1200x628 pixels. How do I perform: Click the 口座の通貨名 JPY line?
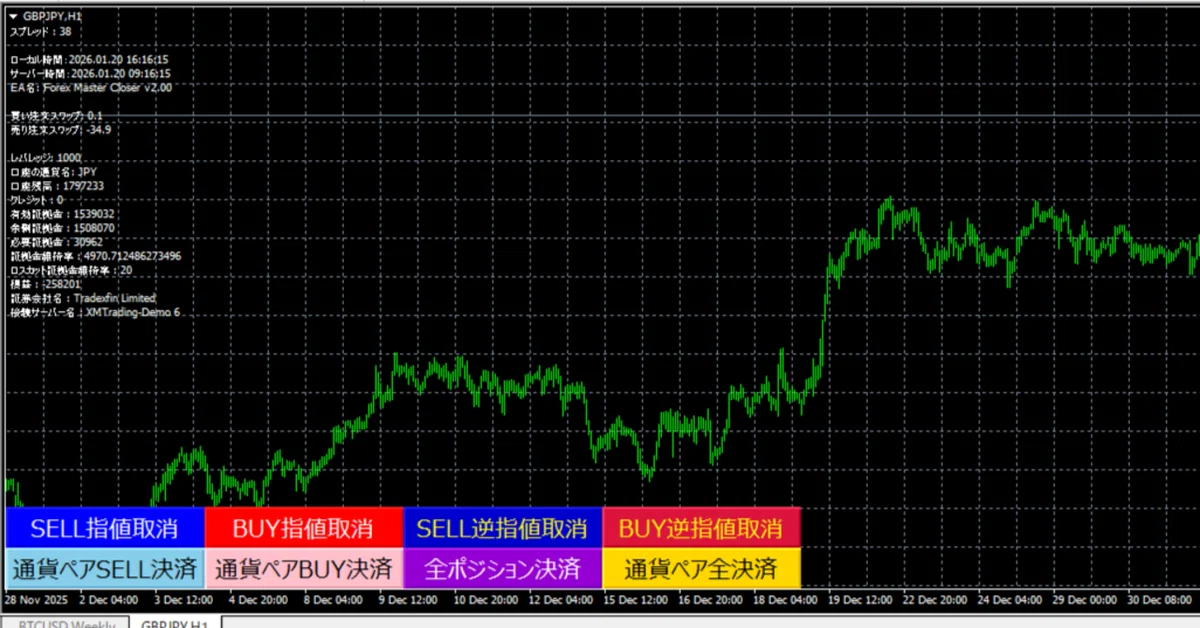[x=52, y=171]
